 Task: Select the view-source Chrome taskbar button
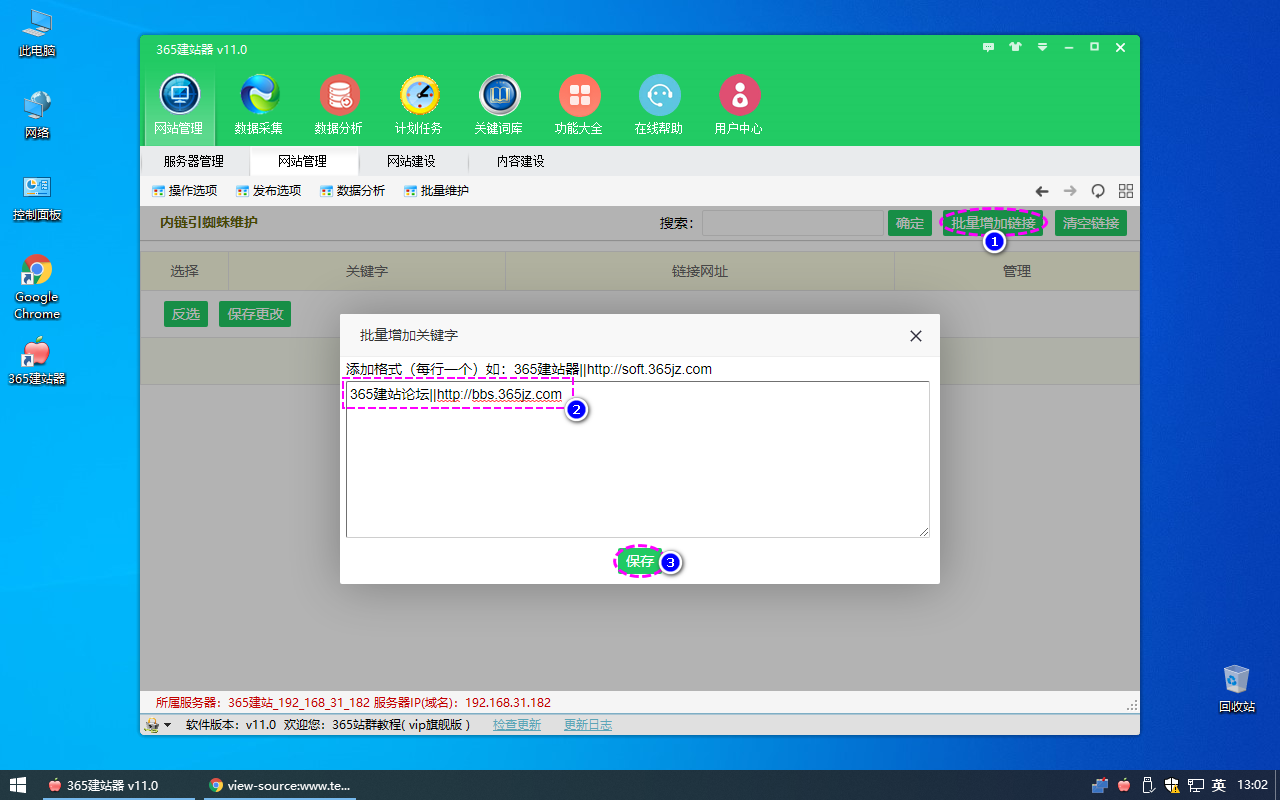(280, 785)
